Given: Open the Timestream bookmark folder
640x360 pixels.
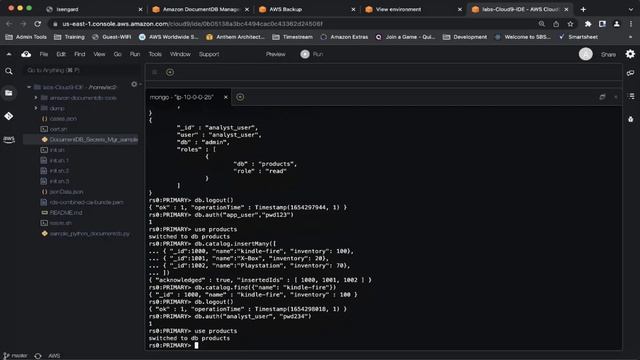Looking at the screenshot, I should [293, 37].
